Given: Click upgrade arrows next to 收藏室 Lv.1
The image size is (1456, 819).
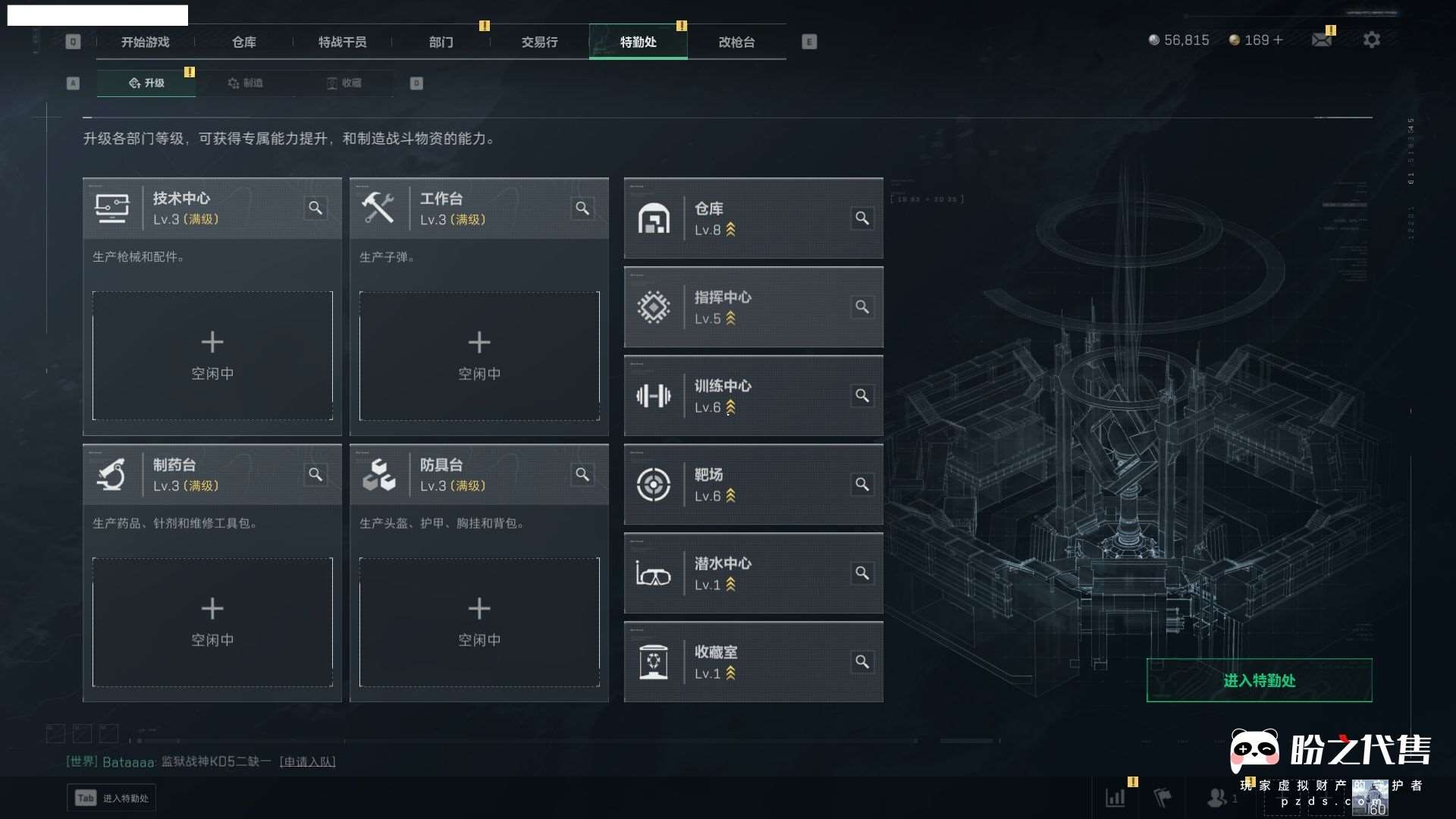Looking at the screenshot, I should [x=730, y=673].
